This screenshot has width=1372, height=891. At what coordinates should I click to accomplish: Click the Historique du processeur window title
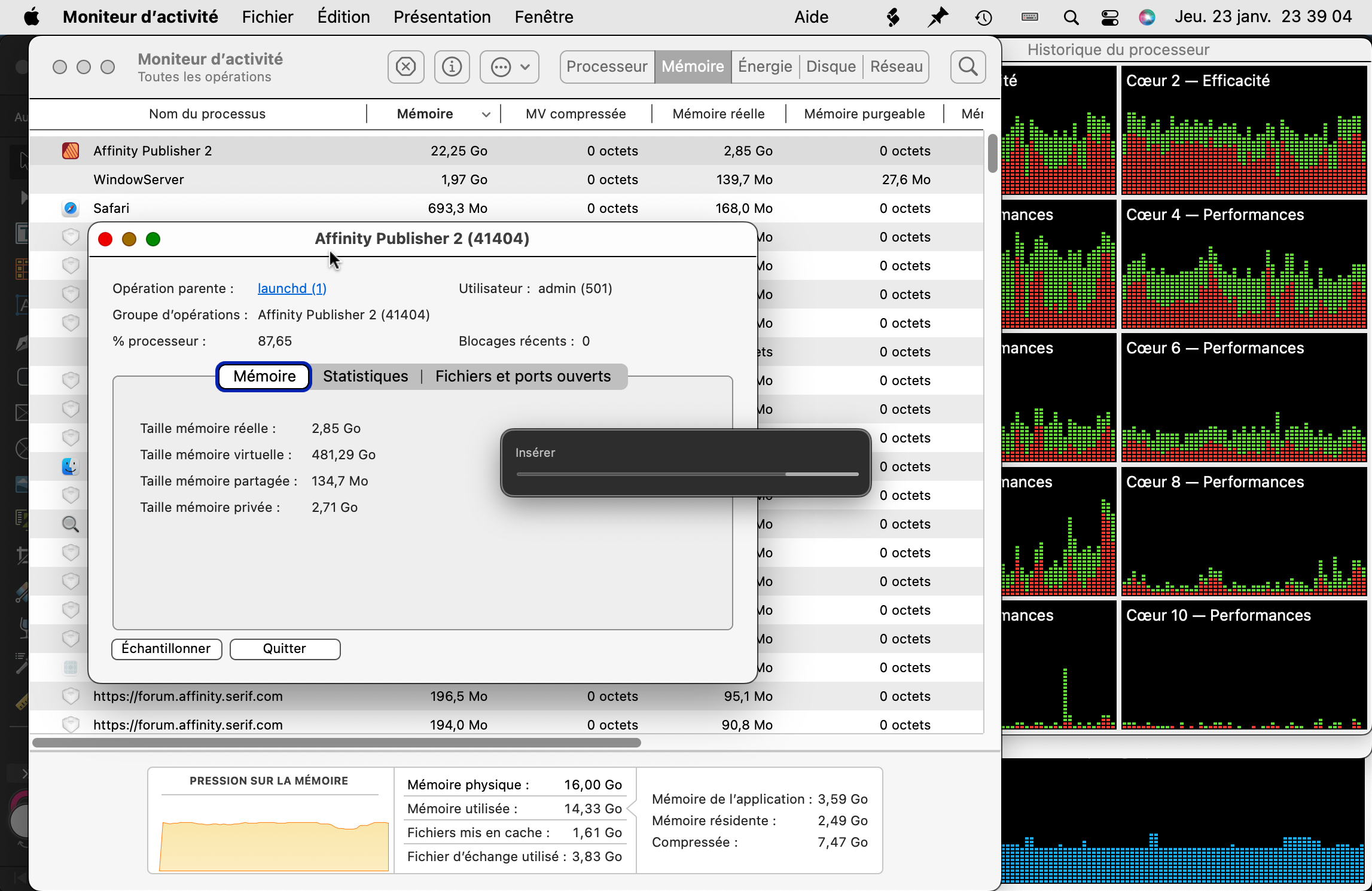tap(1118, 50)
